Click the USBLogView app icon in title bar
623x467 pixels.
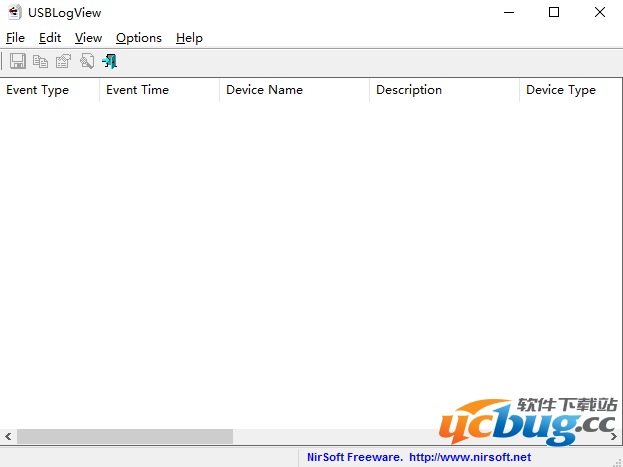pos(15,13)
